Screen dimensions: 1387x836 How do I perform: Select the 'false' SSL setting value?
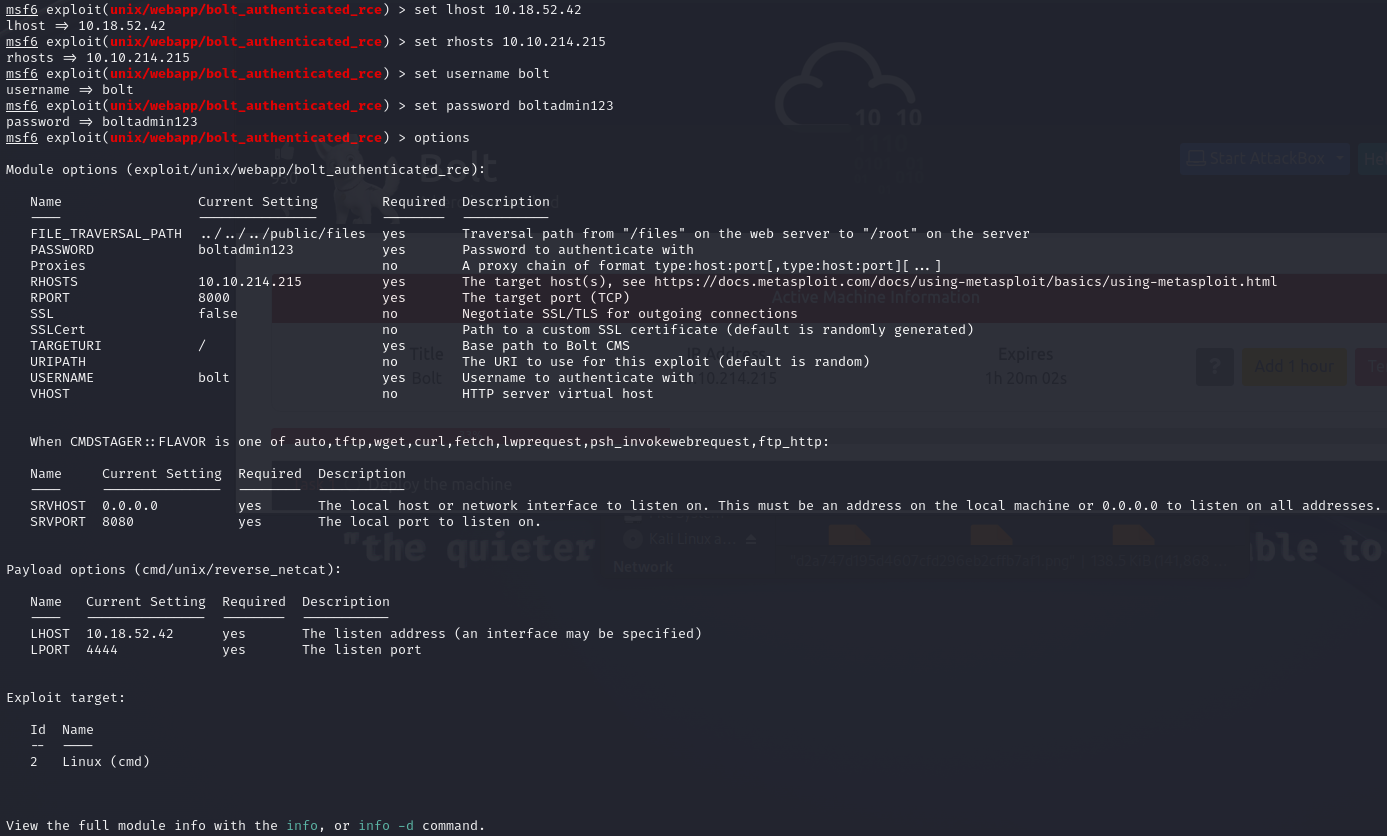click(x=218, y=314)
